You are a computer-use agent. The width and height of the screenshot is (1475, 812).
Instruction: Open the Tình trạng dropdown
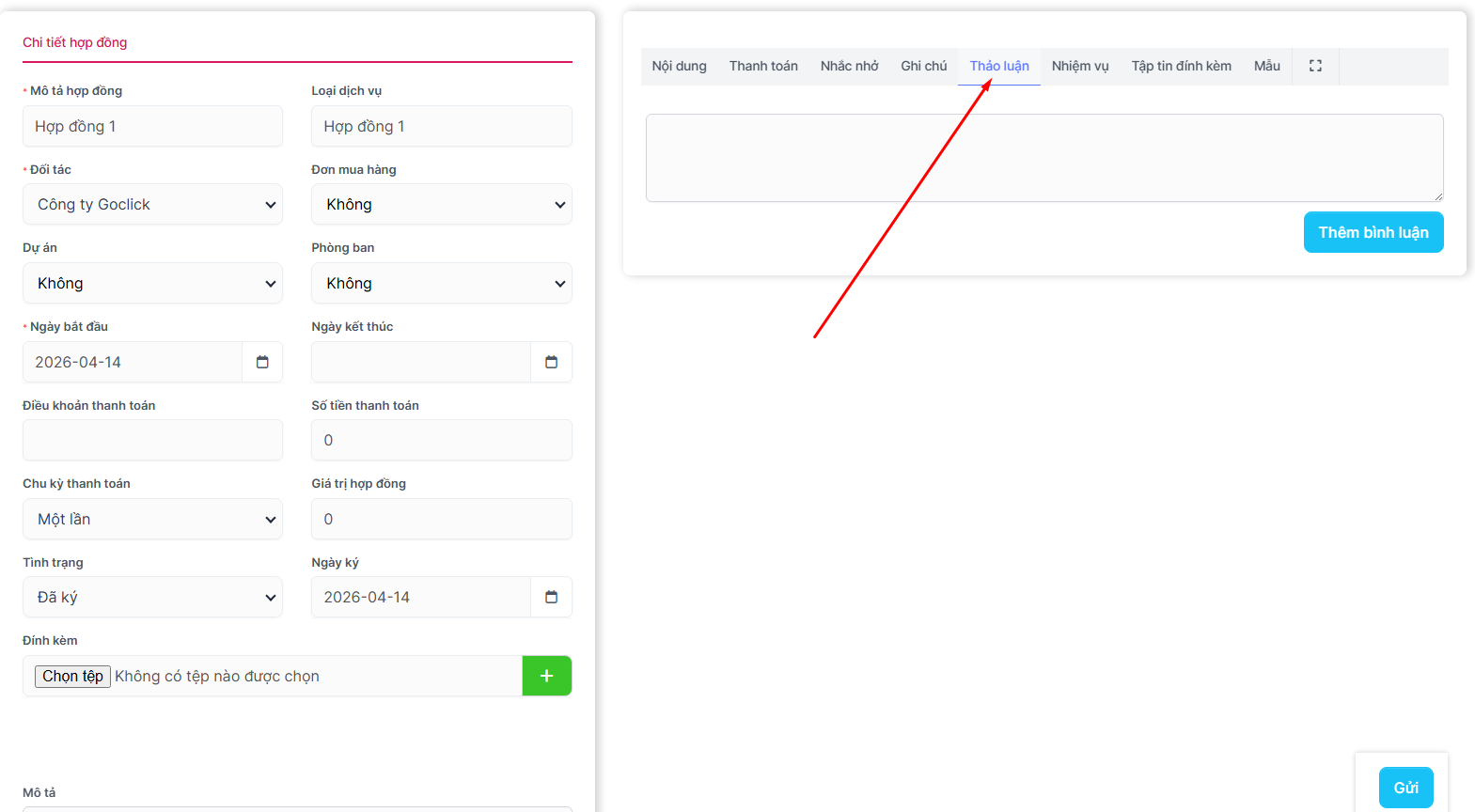click(x=152, y=598)
